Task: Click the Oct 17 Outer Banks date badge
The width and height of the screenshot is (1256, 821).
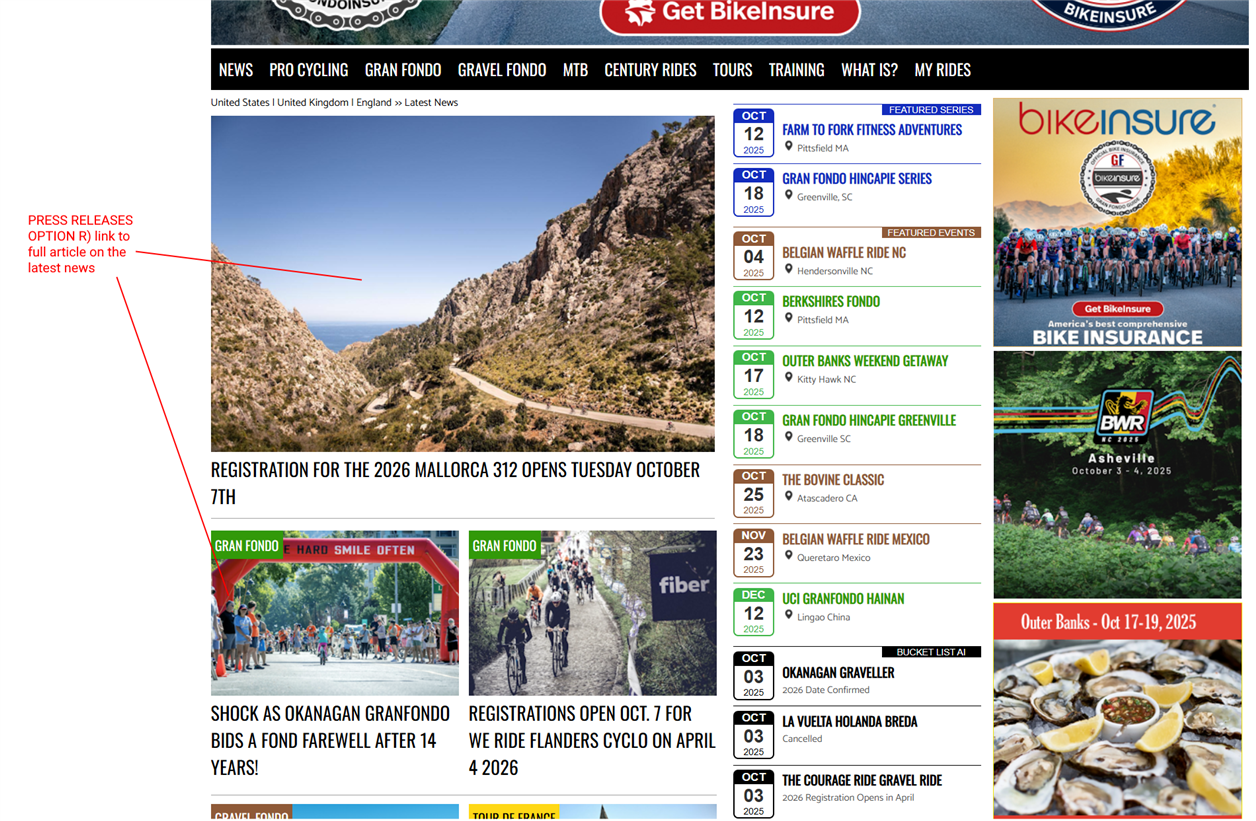Action: [753, 375]
